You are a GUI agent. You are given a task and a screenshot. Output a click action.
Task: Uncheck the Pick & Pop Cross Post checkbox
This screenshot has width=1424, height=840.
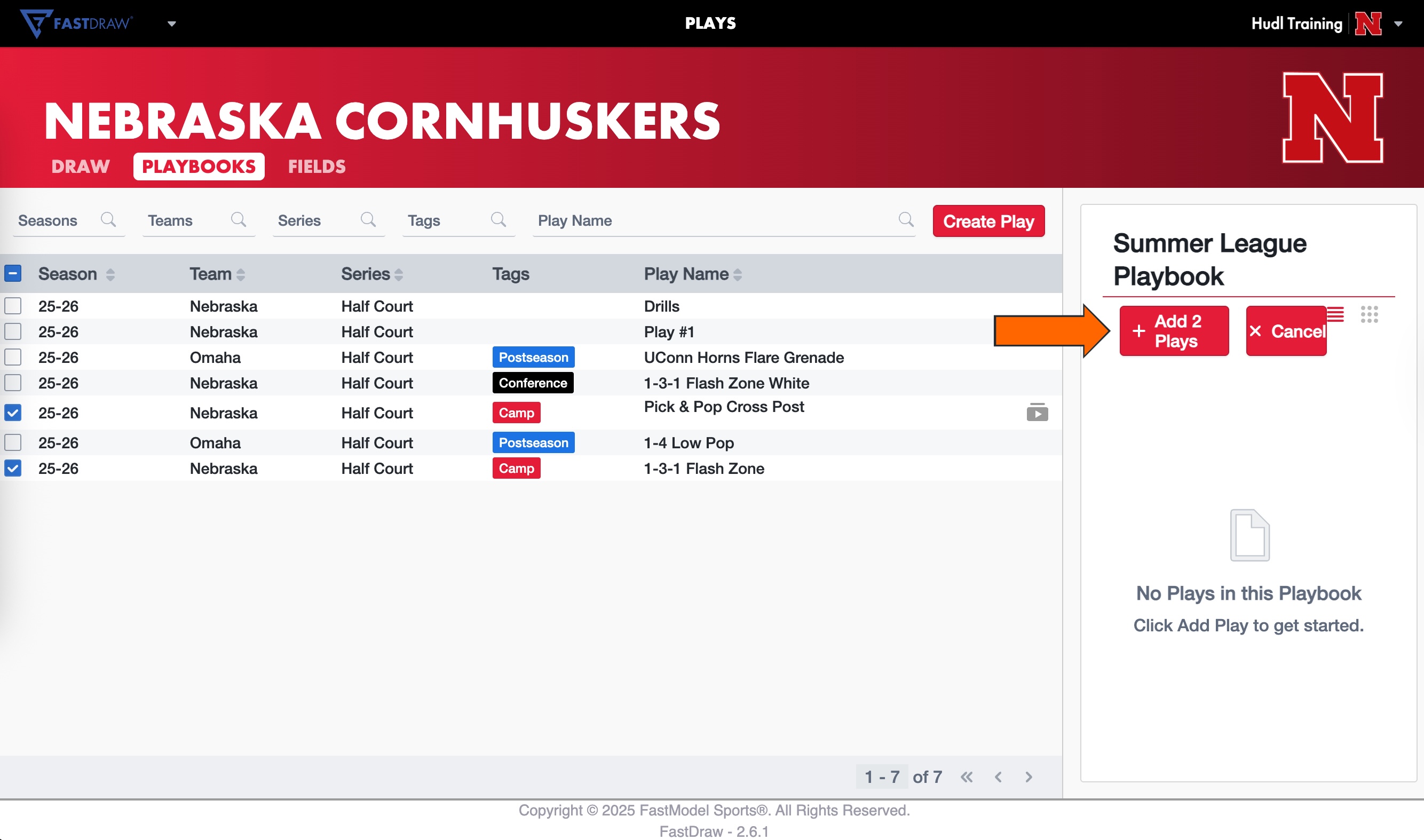click(x=13, y=413)
